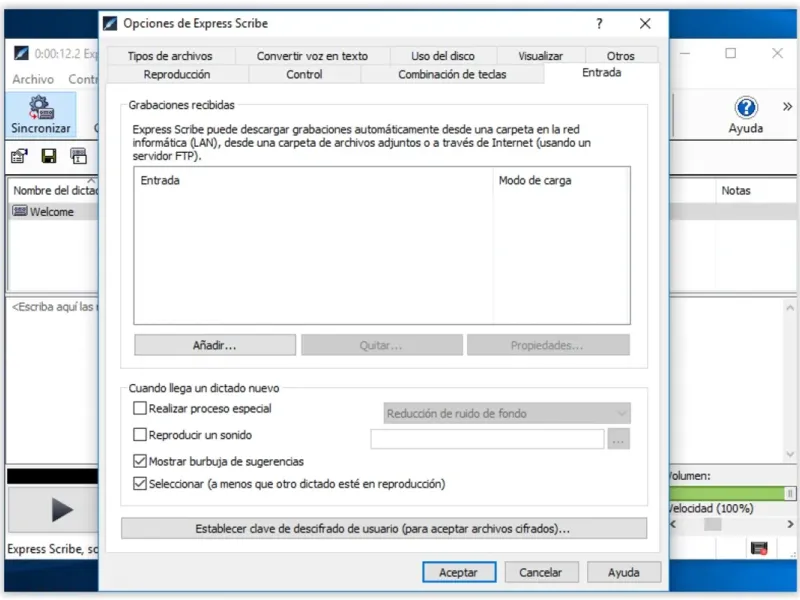
Task: Click the dialog help question mark
Action: pos(599,23)
